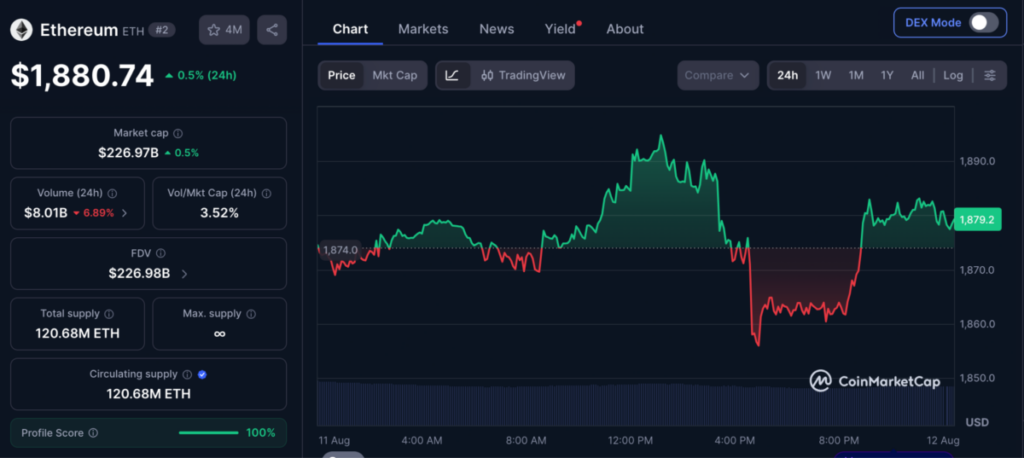Expand FDV details chevron
Screen dimensions: 1024x458
pos(184,274)
